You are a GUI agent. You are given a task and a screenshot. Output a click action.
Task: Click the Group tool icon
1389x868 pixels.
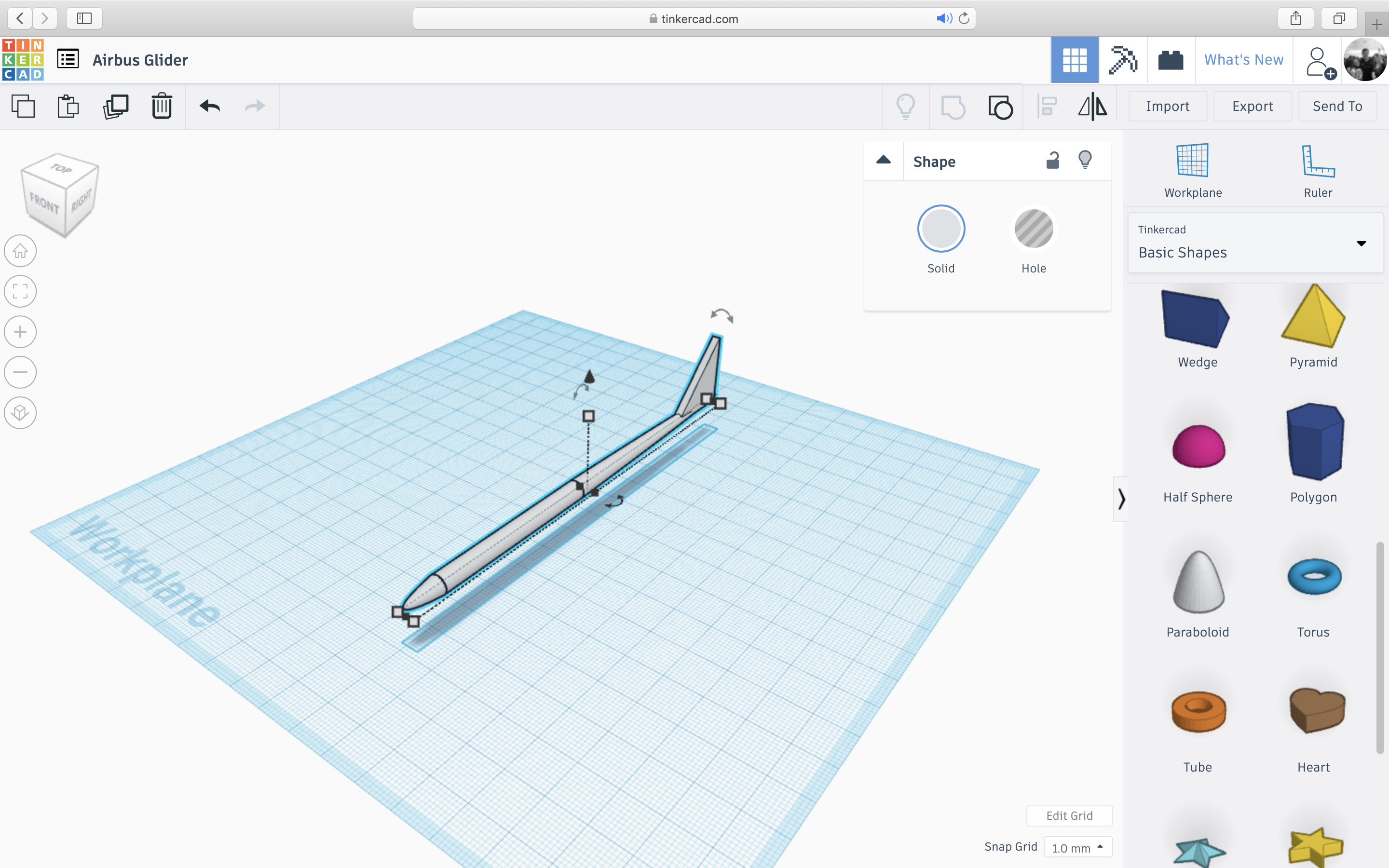click(1000, 106)
